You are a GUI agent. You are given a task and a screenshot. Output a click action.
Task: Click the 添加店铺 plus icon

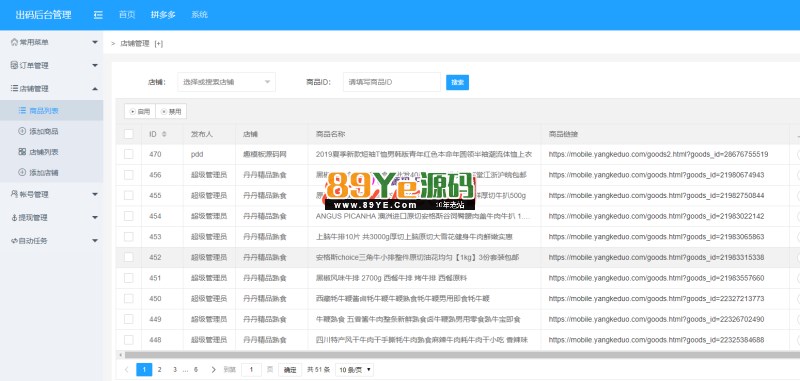pos(22,172)
